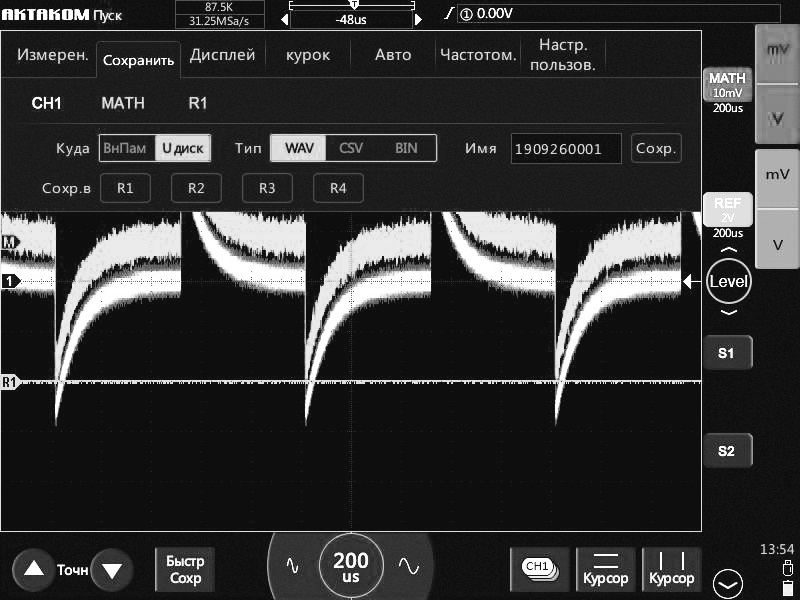Click the M math waveform marker
This screenshot has height=600, width=800.
[10, 242]
